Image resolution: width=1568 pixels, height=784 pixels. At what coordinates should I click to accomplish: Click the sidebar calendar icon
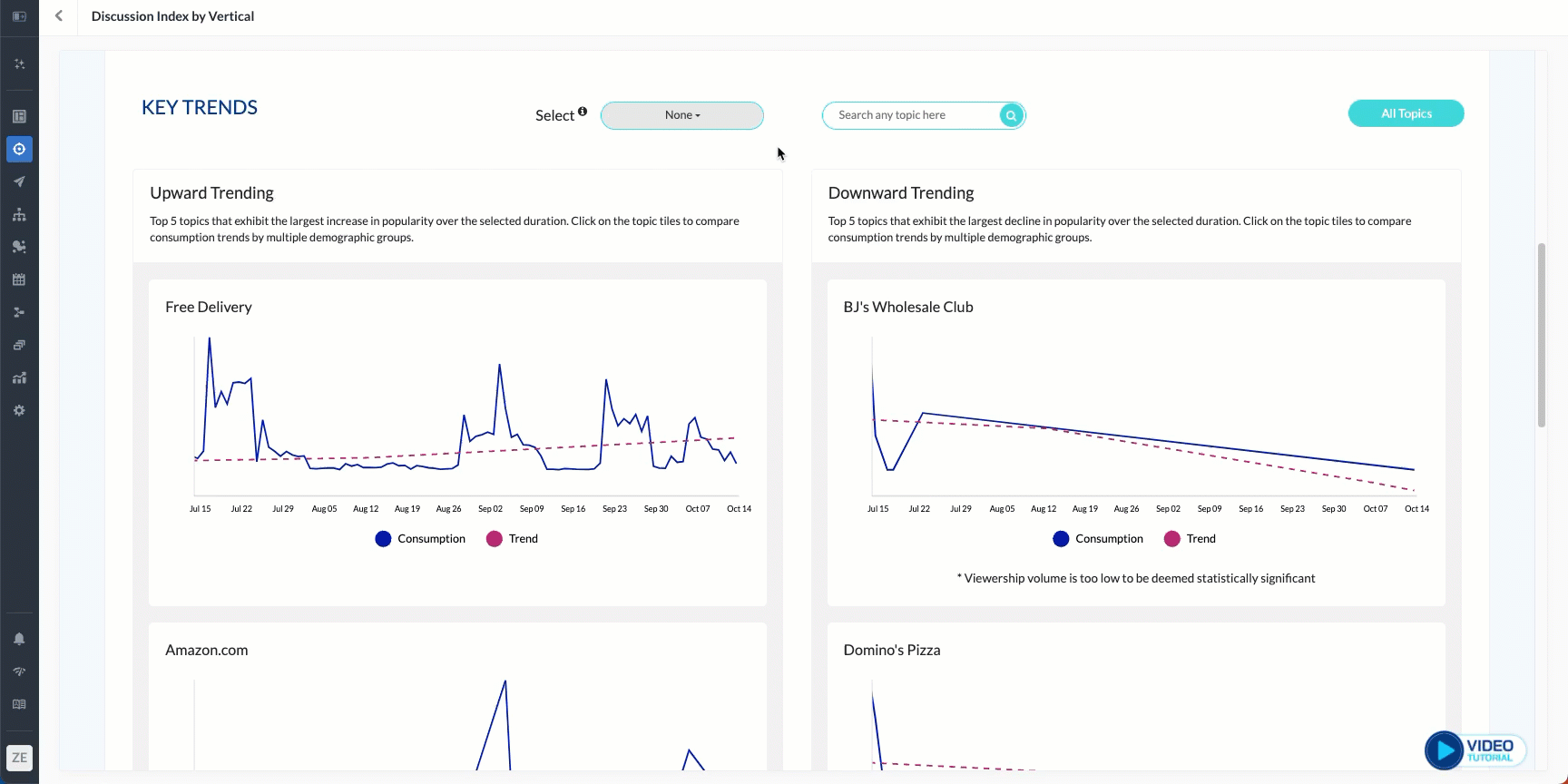19,279
